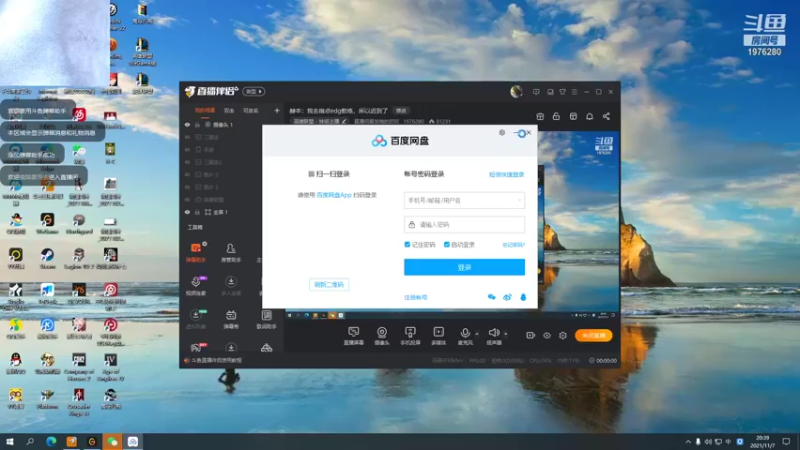Expand the username history dropdown arrow
800x450 pixels.
(519, 201)
